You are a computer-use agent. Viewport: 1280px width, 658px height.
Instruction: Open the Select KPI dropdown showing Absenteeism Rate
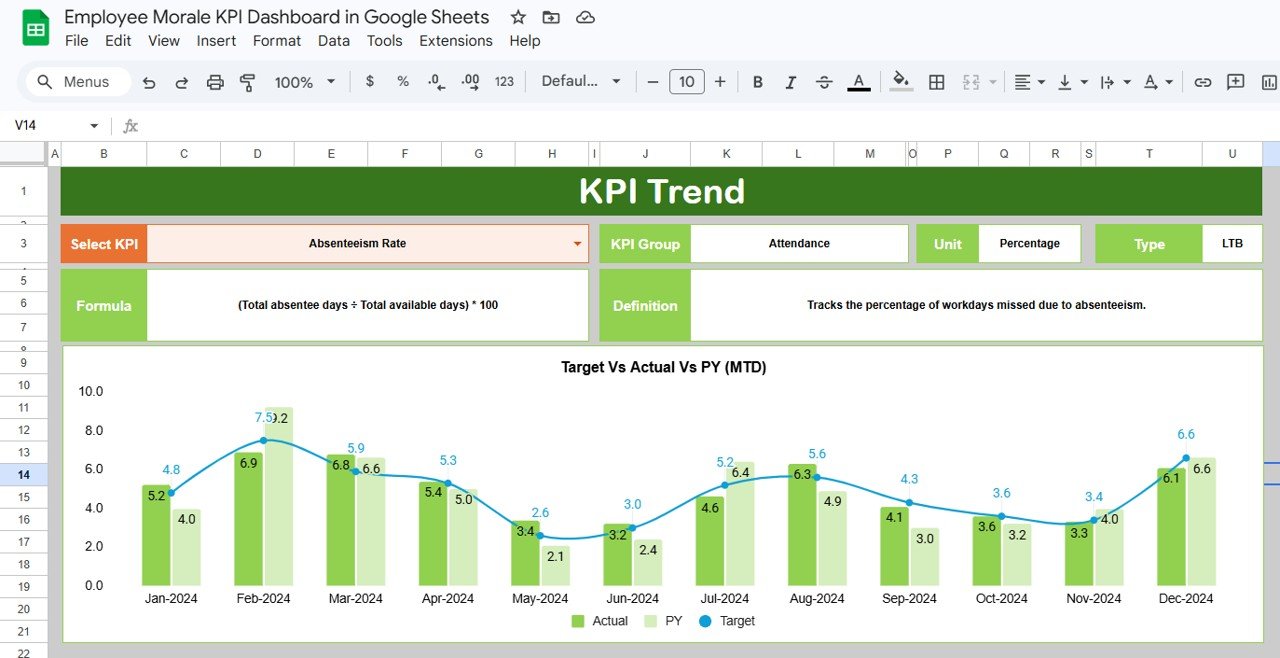[x=576, y=243]
